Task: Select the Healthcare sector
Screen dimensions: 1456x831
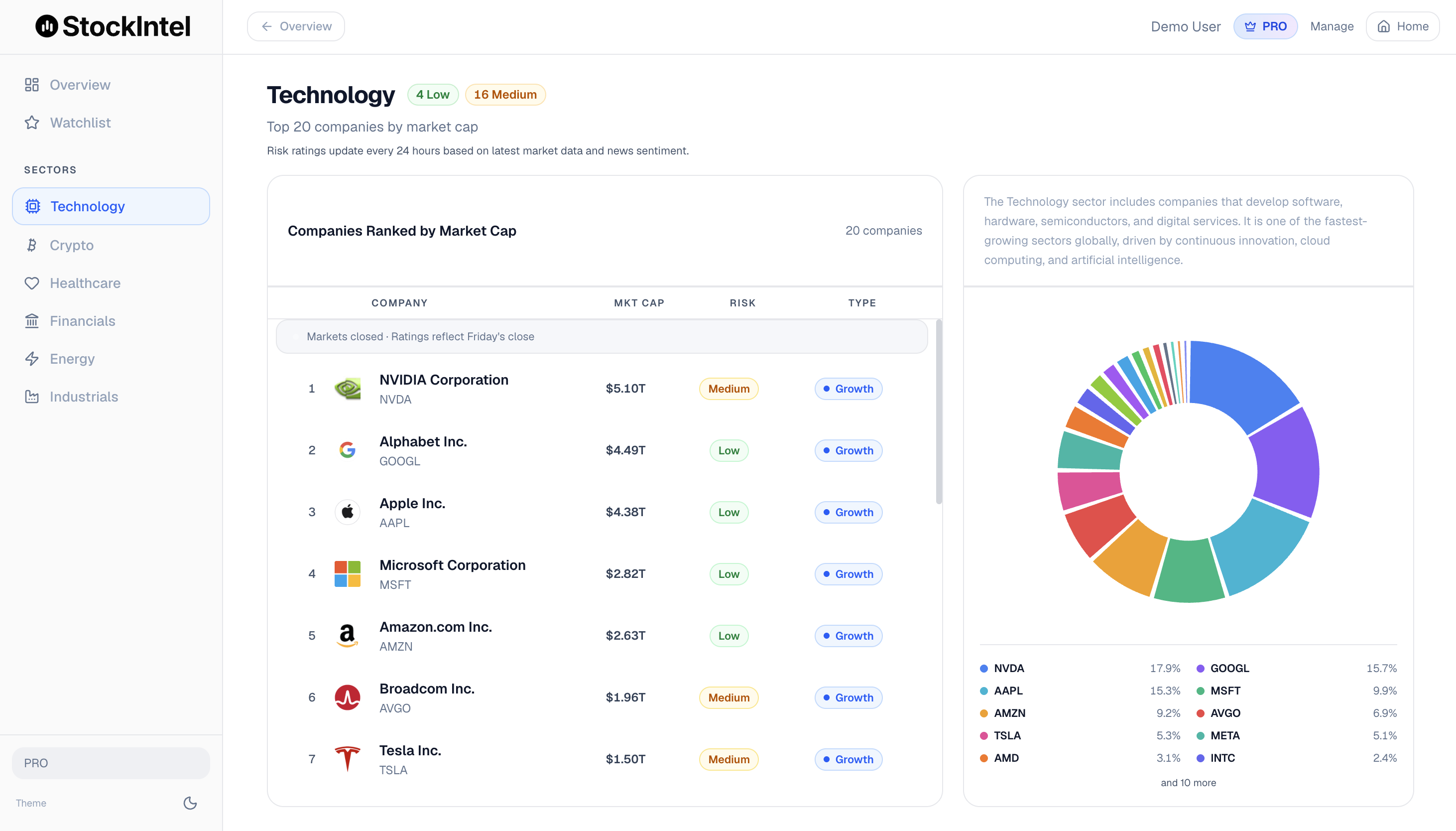Action: pyautogui.click(x=111, y=283)
